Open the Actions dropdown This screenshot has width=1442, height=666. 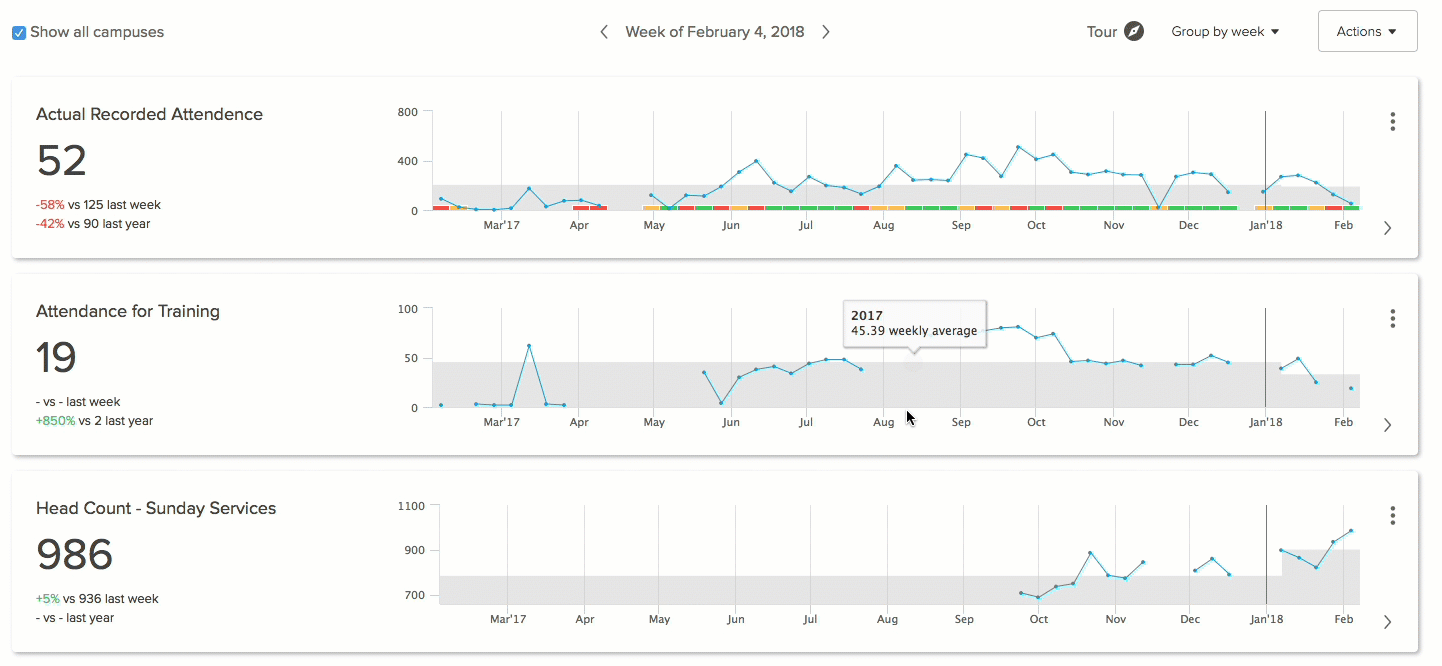pyautogui.click(x=1367, y=31)
